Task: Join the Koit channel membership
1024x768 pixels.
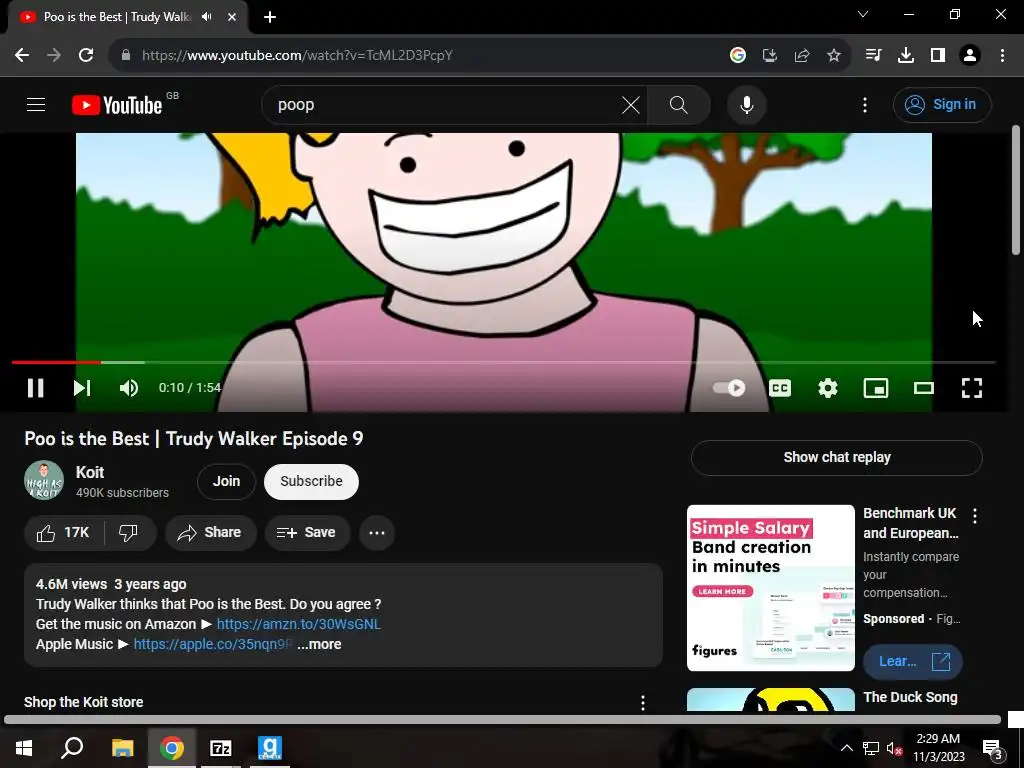Action: tap(226, 481)
